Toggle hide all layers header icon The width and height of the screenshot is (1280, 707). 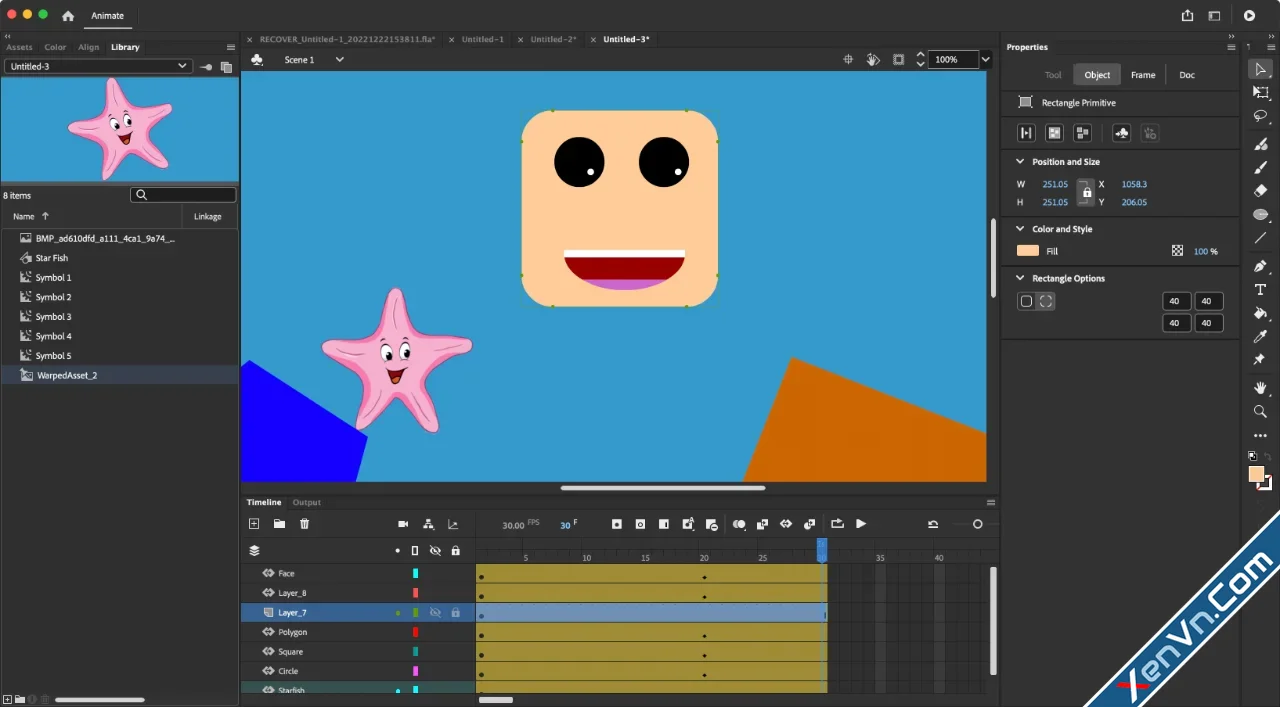435,550
